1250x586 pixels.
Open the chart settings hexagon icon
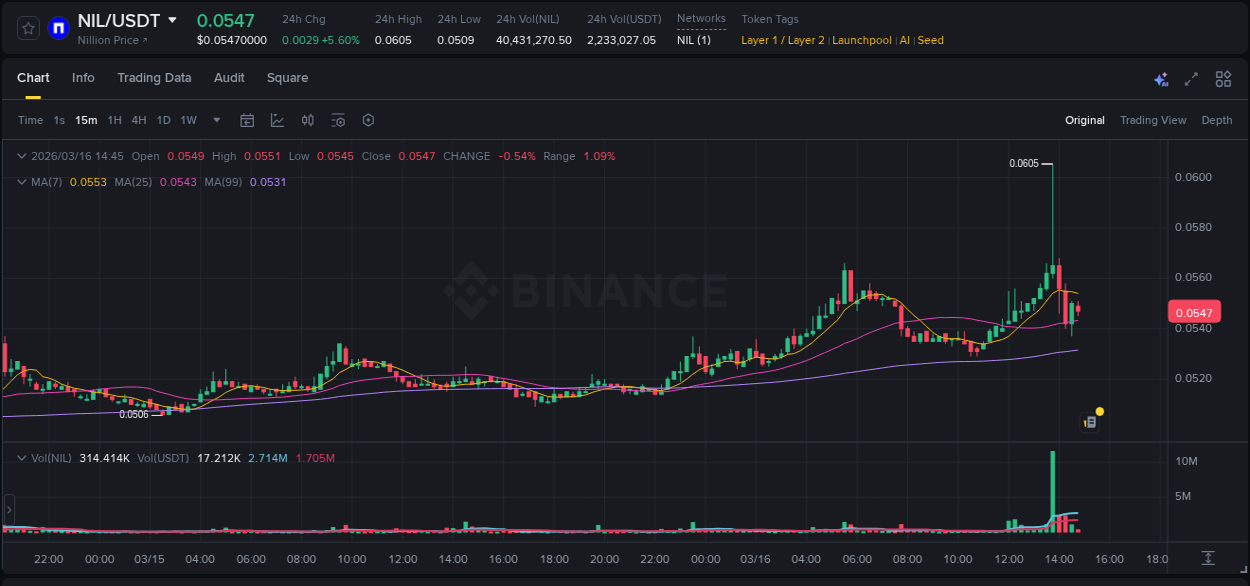pyautogui.click(x=368, y=120)
